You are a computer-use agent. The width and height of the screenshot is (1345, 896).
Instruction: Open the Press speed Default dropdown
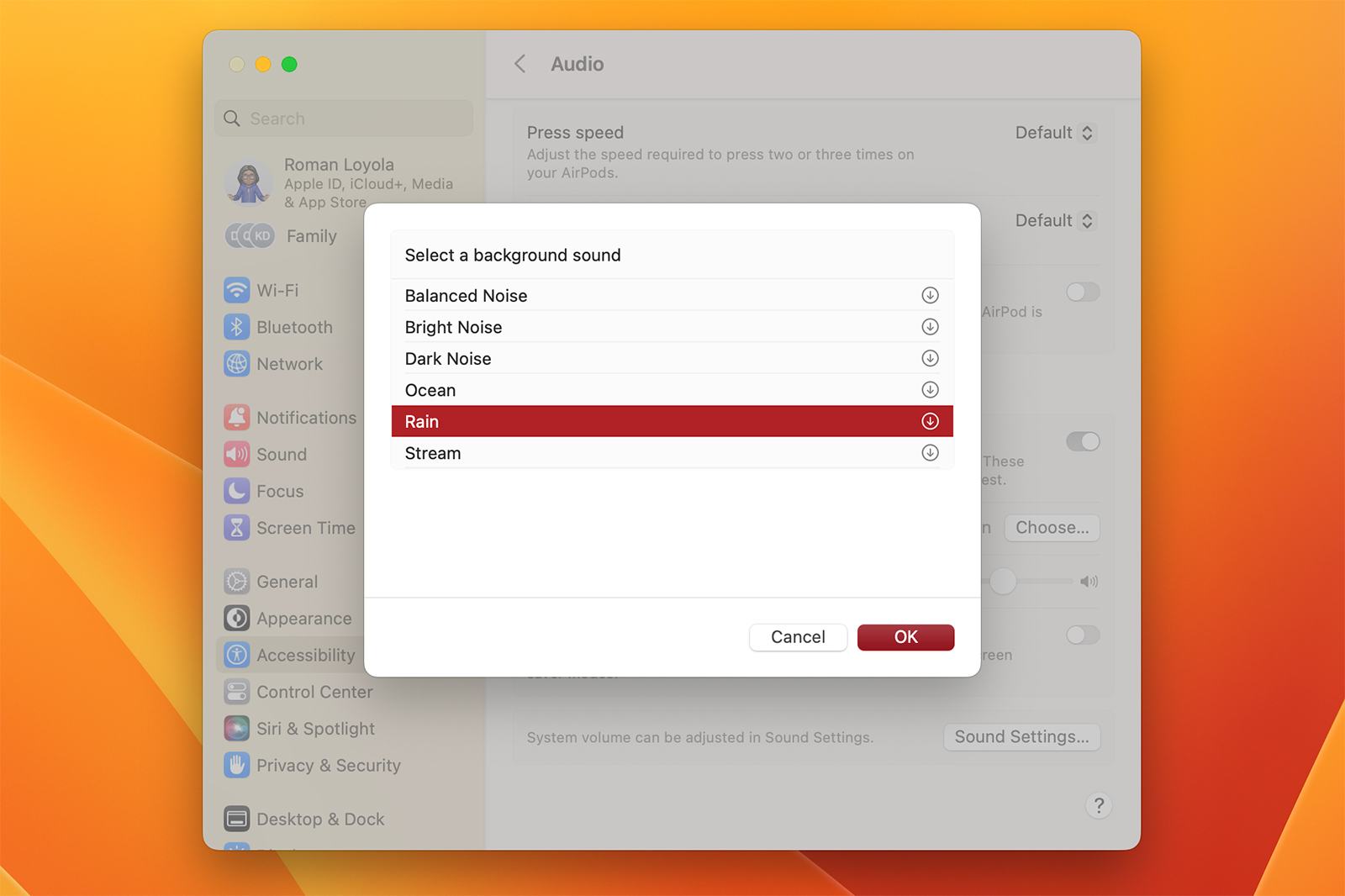point(1054,133)
